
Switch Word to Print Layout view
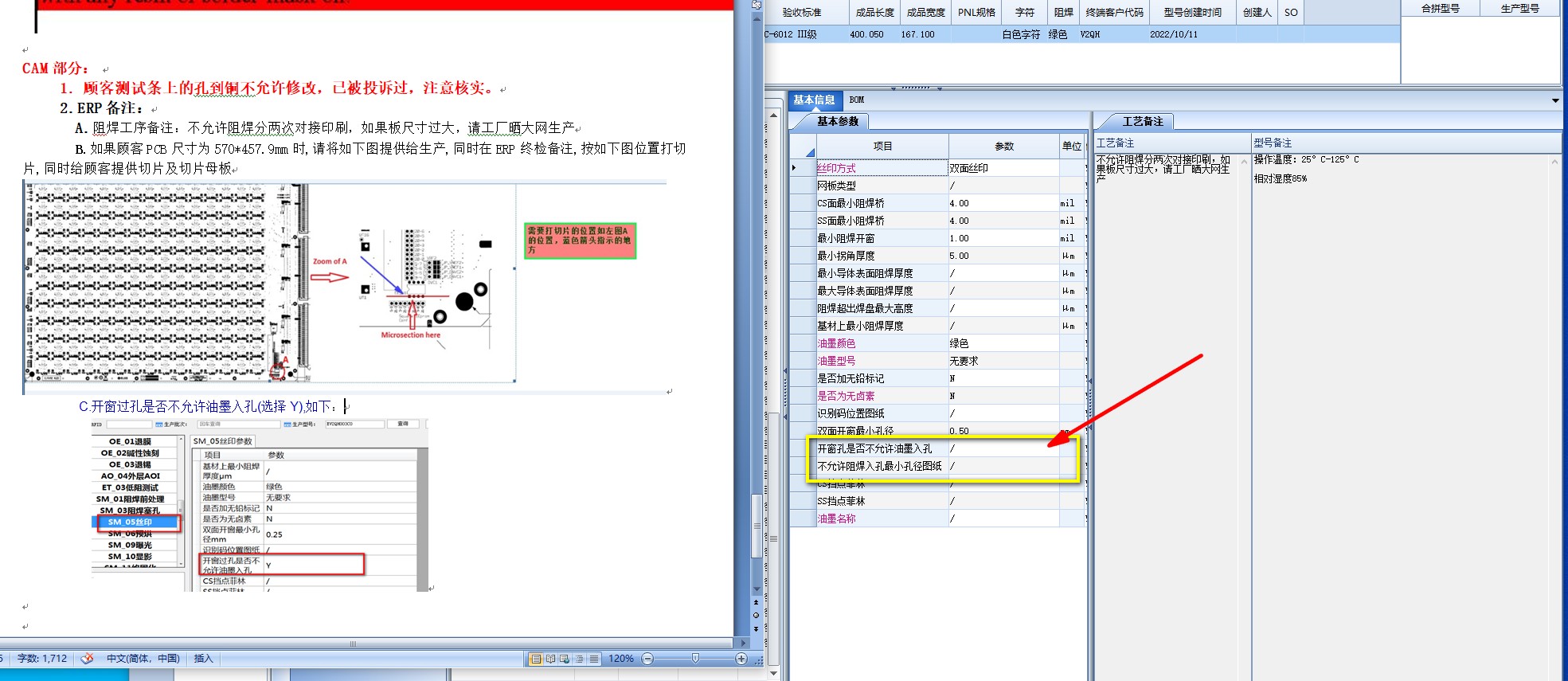click(536, 659)
